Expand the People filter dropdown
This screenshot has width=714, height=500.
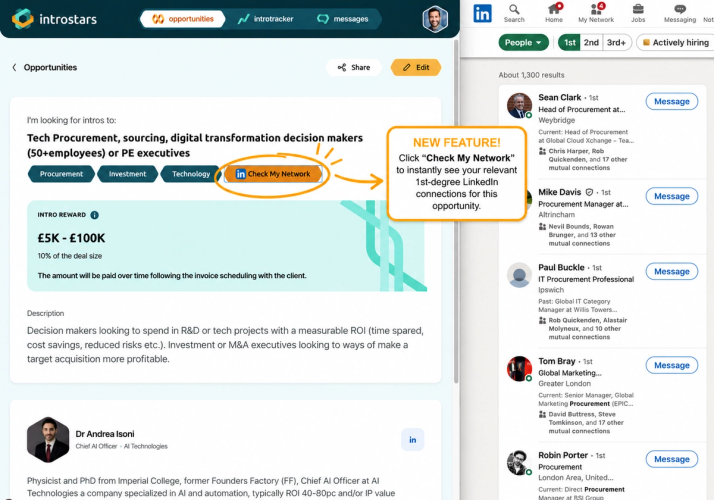coord(523,42)
